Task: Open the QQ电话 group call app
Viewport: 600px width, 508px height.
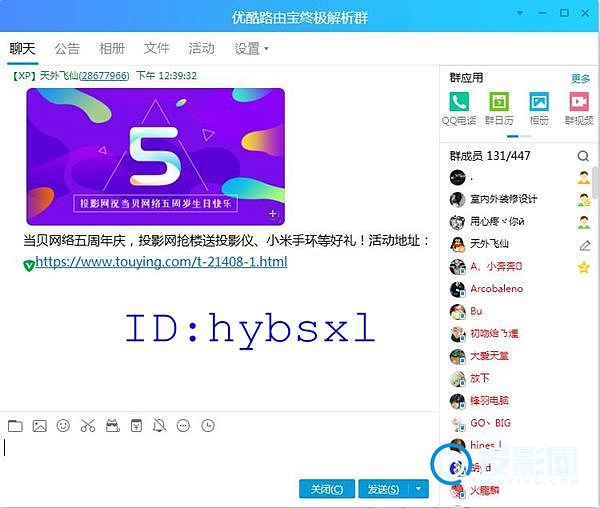Action: 459,108
